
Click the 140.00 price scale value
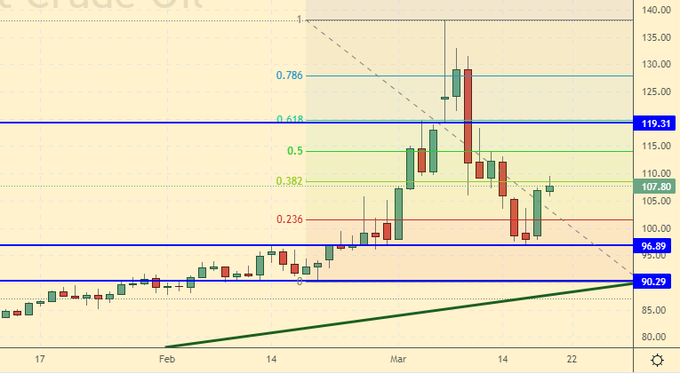[x=657, y=10]
